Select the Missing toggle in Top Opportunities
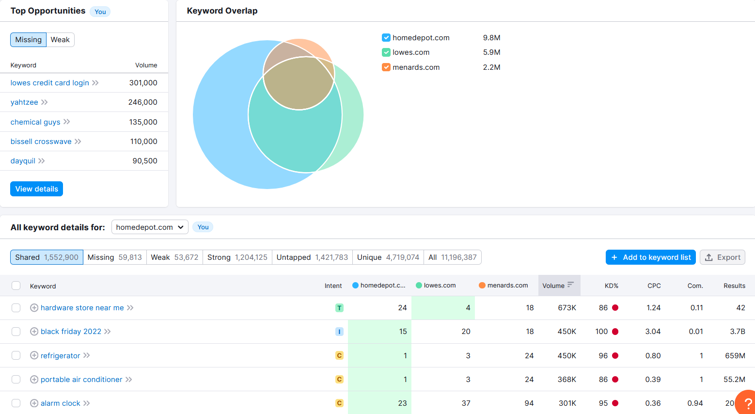 point(28,39)
